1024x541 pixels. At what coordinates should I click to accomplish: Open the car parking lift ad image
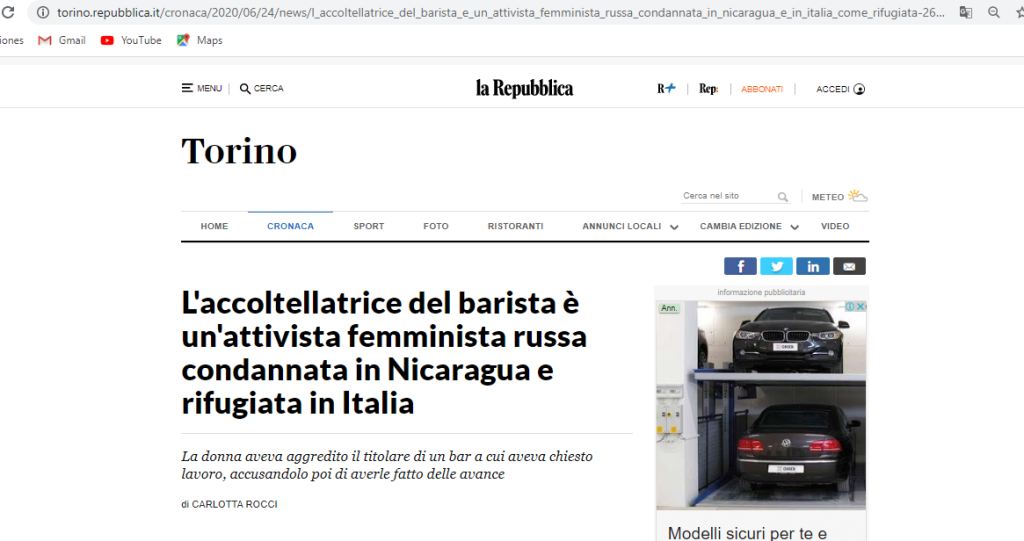tap(761, 405)
